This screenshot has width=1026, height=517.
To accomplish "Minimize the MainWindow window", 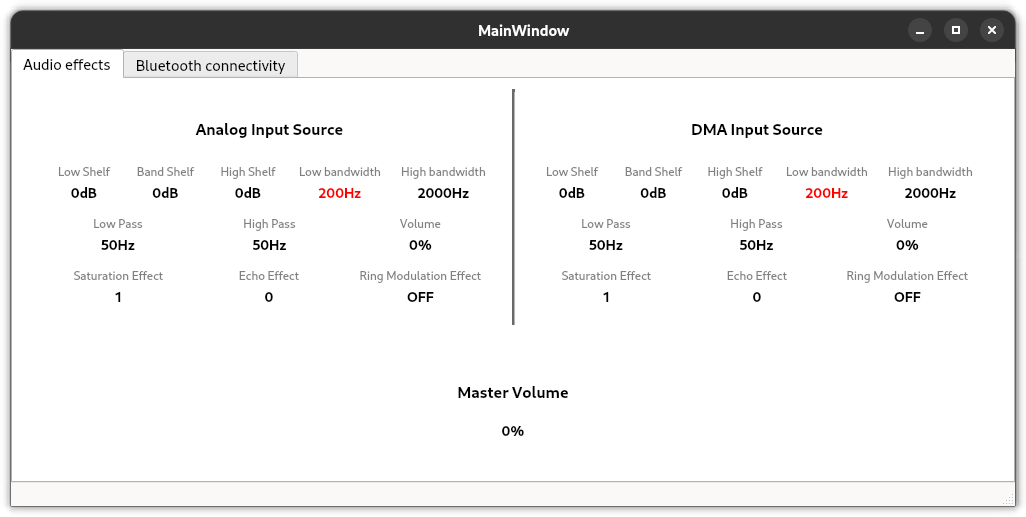I will point(920,30).
